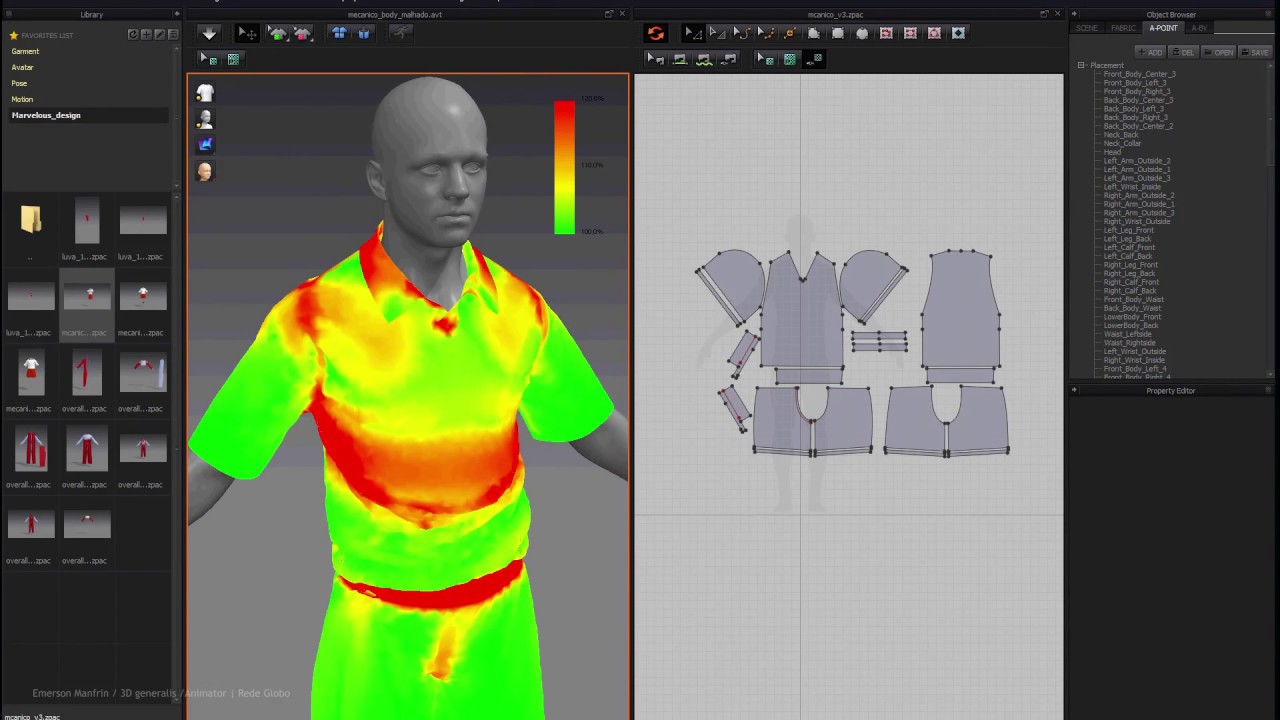The width and height of the screenshot is (1280, 720).
Task: Open the Garment library category
Action: coord(25,51)
